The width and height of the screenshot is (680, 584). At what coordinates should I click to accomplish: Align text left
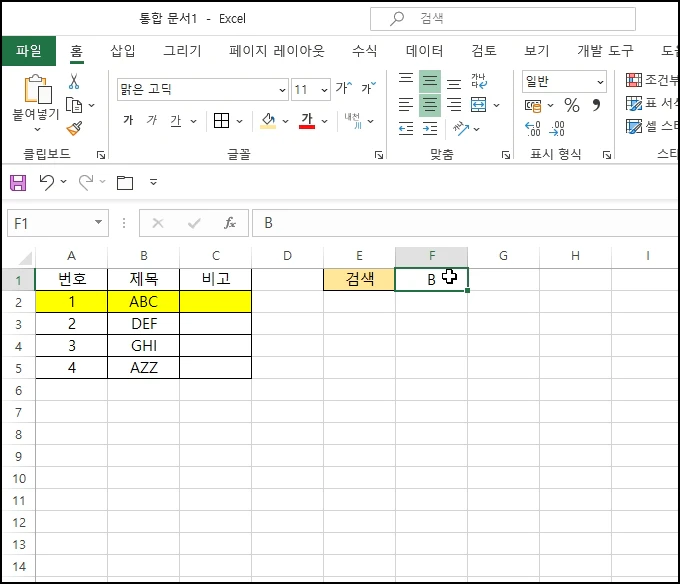coord(406,104)
